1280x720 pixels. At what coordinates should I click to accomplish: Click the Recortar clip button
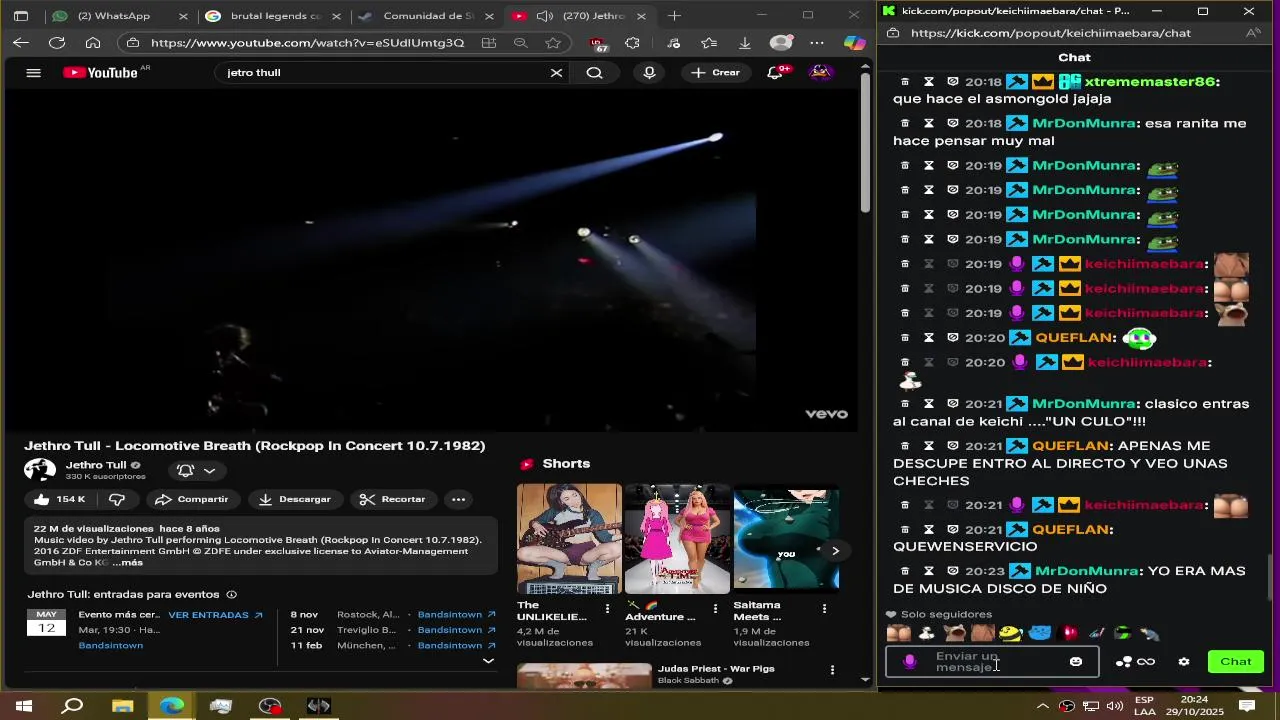393,499
